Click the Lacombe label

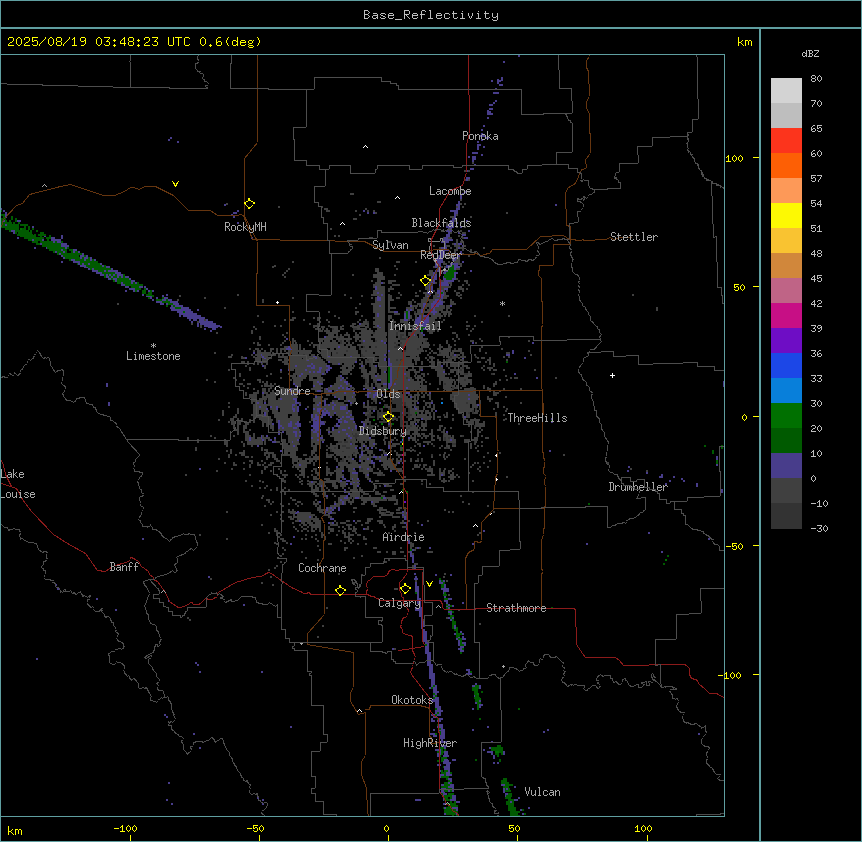[x=450, y=191]
